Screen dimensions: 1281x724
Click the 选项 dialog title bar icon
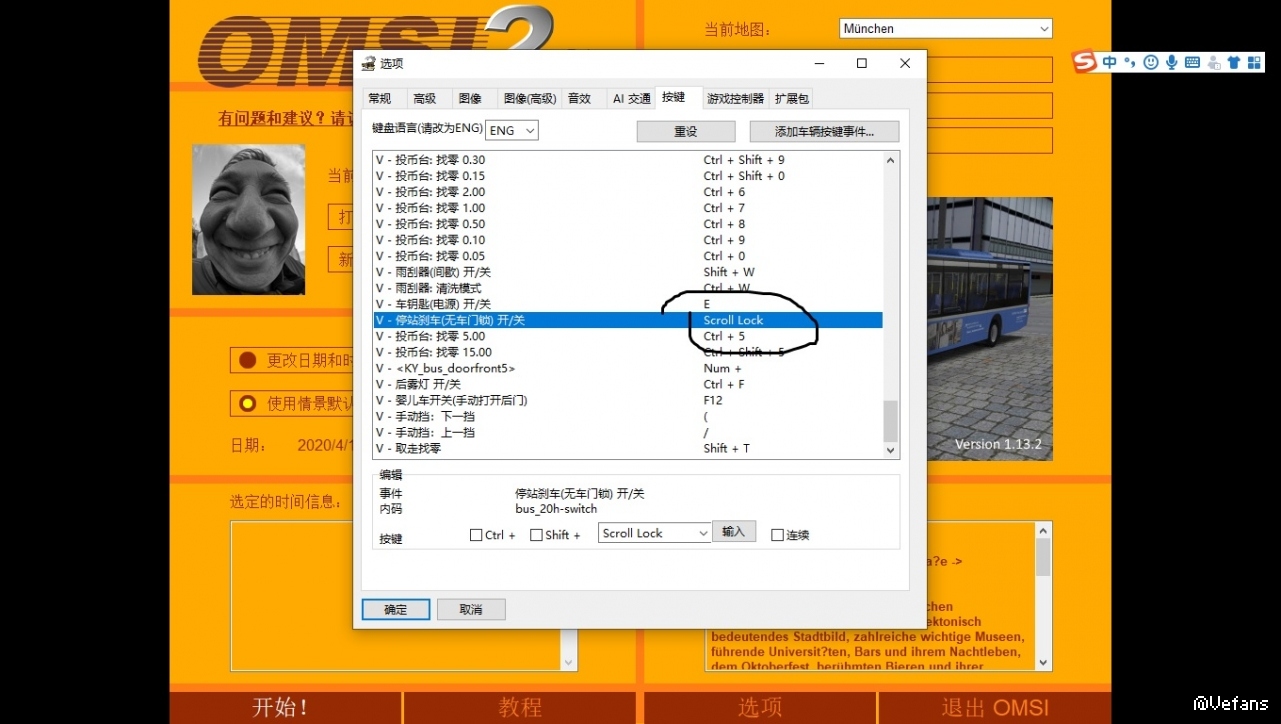click(x=368, y=63)
